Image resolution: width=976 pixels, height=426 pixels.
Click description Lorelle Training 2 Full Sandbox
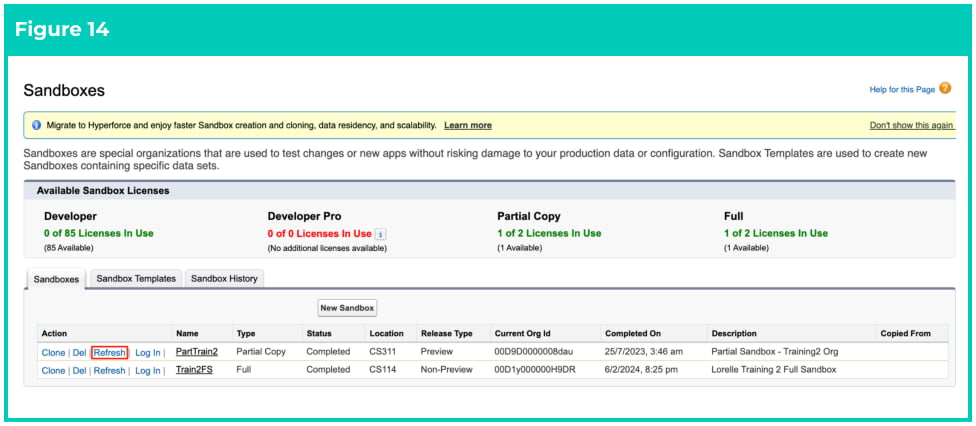pos(774,370)
